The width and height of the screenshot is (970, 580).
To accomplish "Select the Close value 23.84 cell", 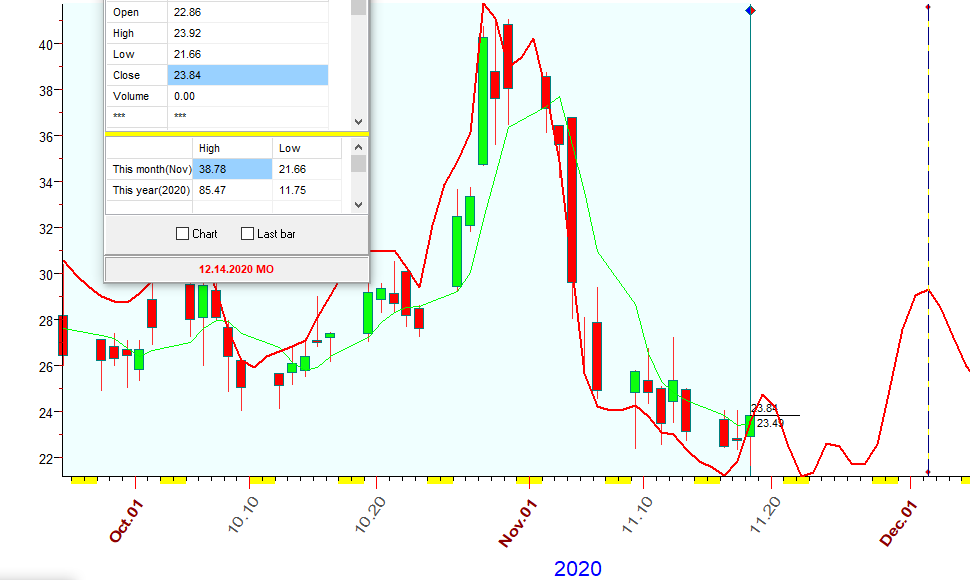I will [x=247, y=75].
